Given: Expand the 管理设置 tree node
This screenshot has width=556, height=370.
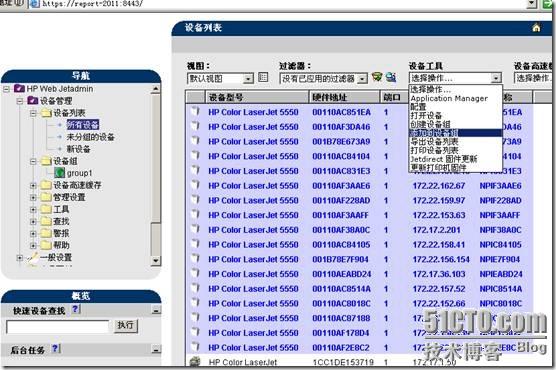Looking at the screenshot, I should click(33, 197).
